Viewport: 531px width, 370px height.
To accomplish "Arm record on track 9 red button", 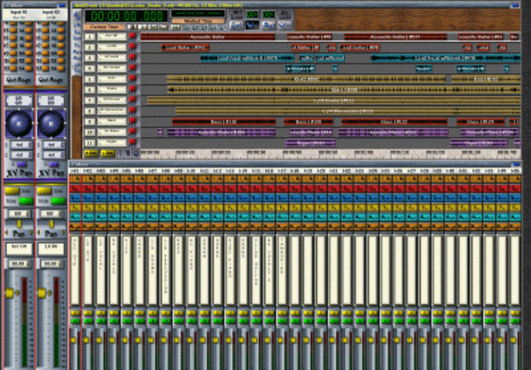I will coord(132,121).
